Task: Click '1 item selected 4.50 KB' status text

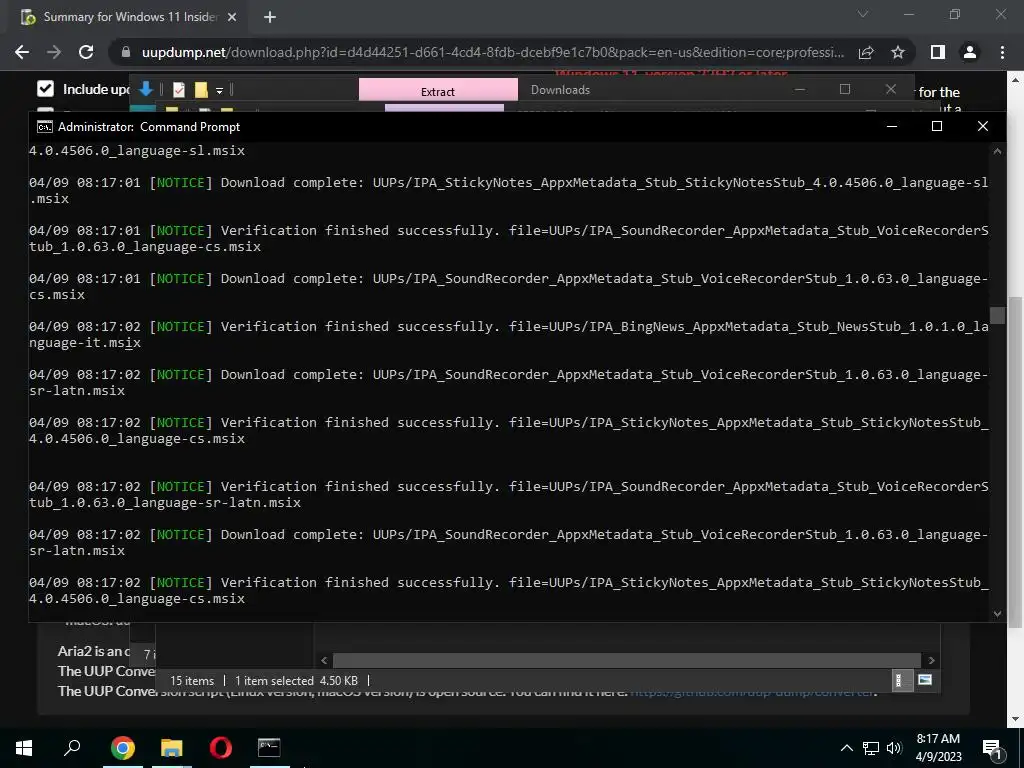Action: tap(296, 680)
